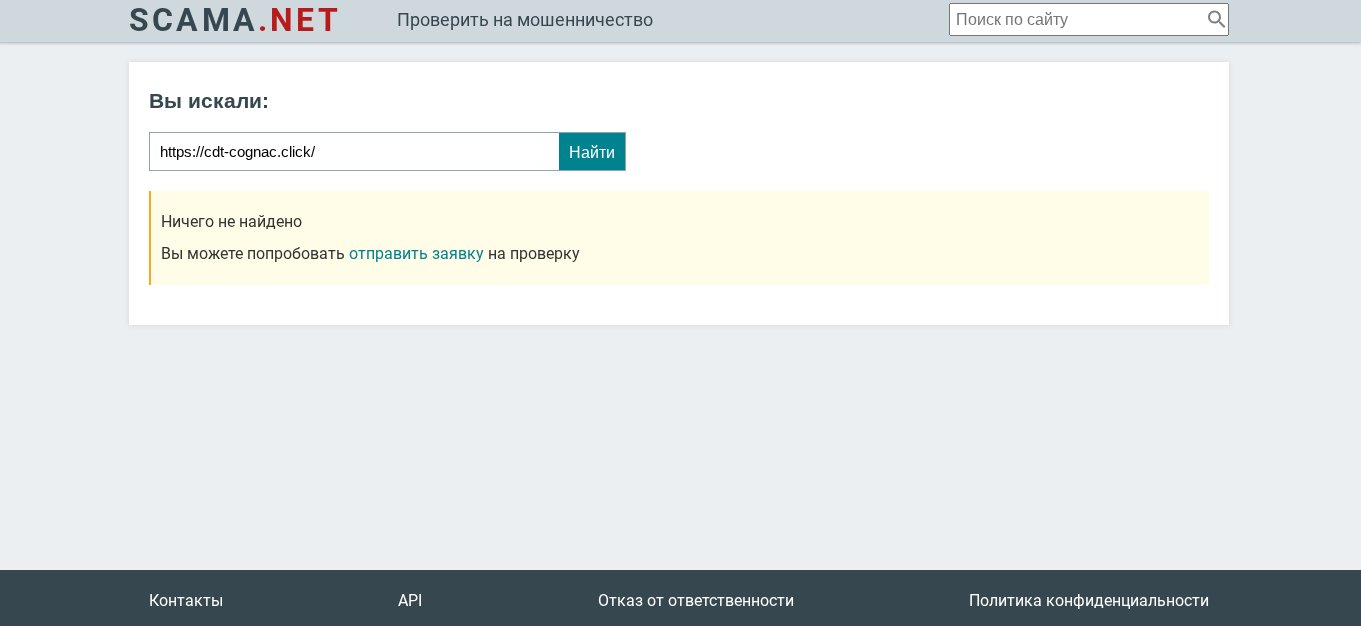Image resolution: width=1361 pixels, height=626 pixels.
Task: Click the Вы можете попробовать text
Action: 252,253
